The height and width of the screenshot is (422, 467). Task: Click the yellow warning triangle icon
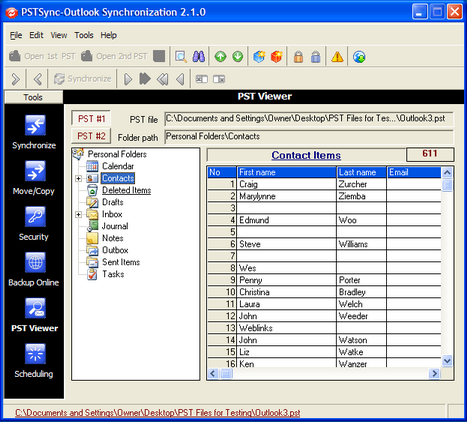click(337, 57)
